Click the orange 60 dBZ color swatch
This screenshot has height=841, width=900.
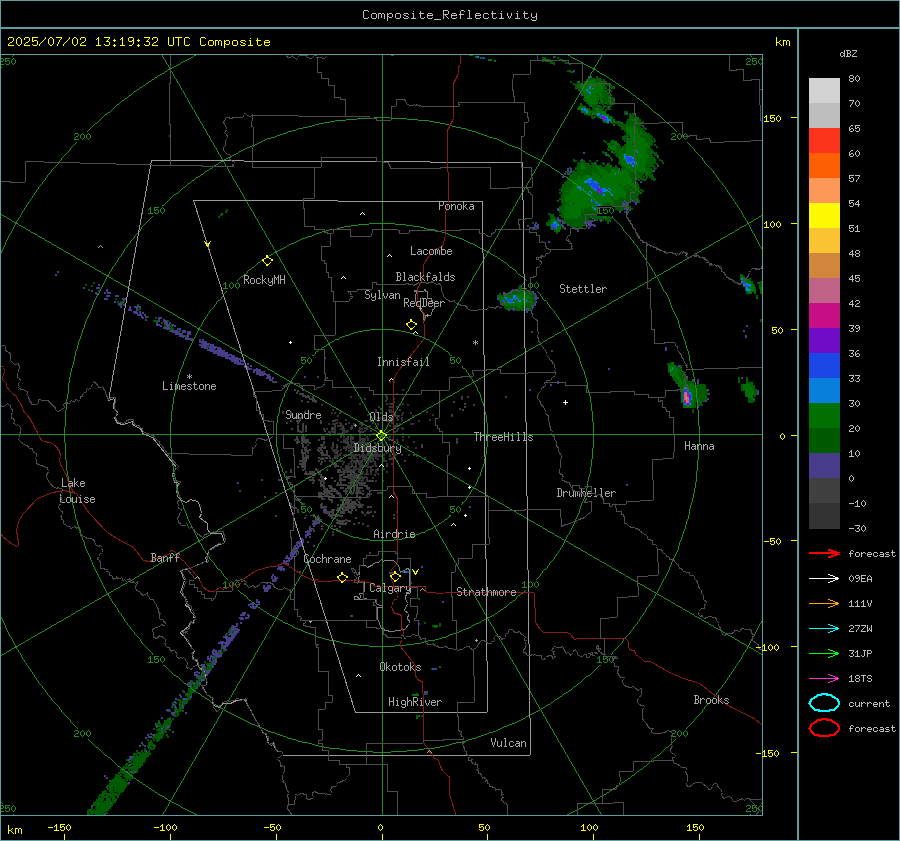[x=824, y=165]
